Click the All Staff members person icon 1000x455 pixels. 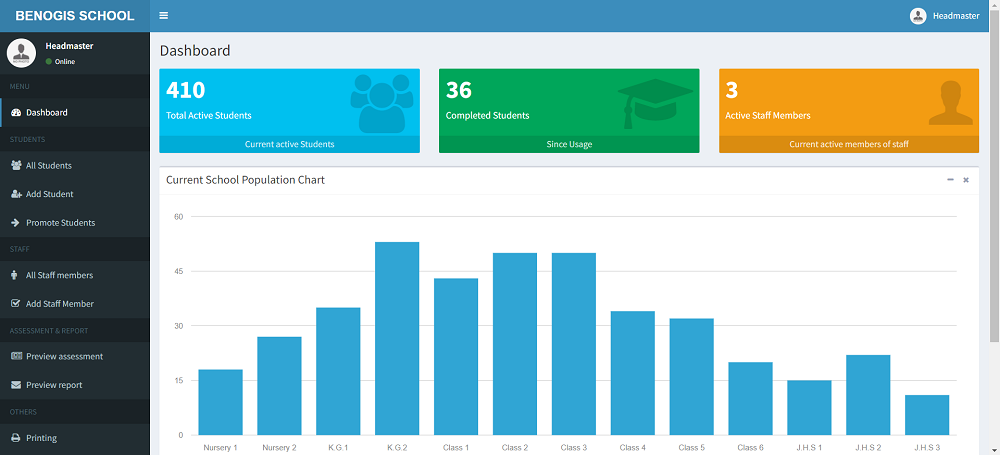(16, 275)
